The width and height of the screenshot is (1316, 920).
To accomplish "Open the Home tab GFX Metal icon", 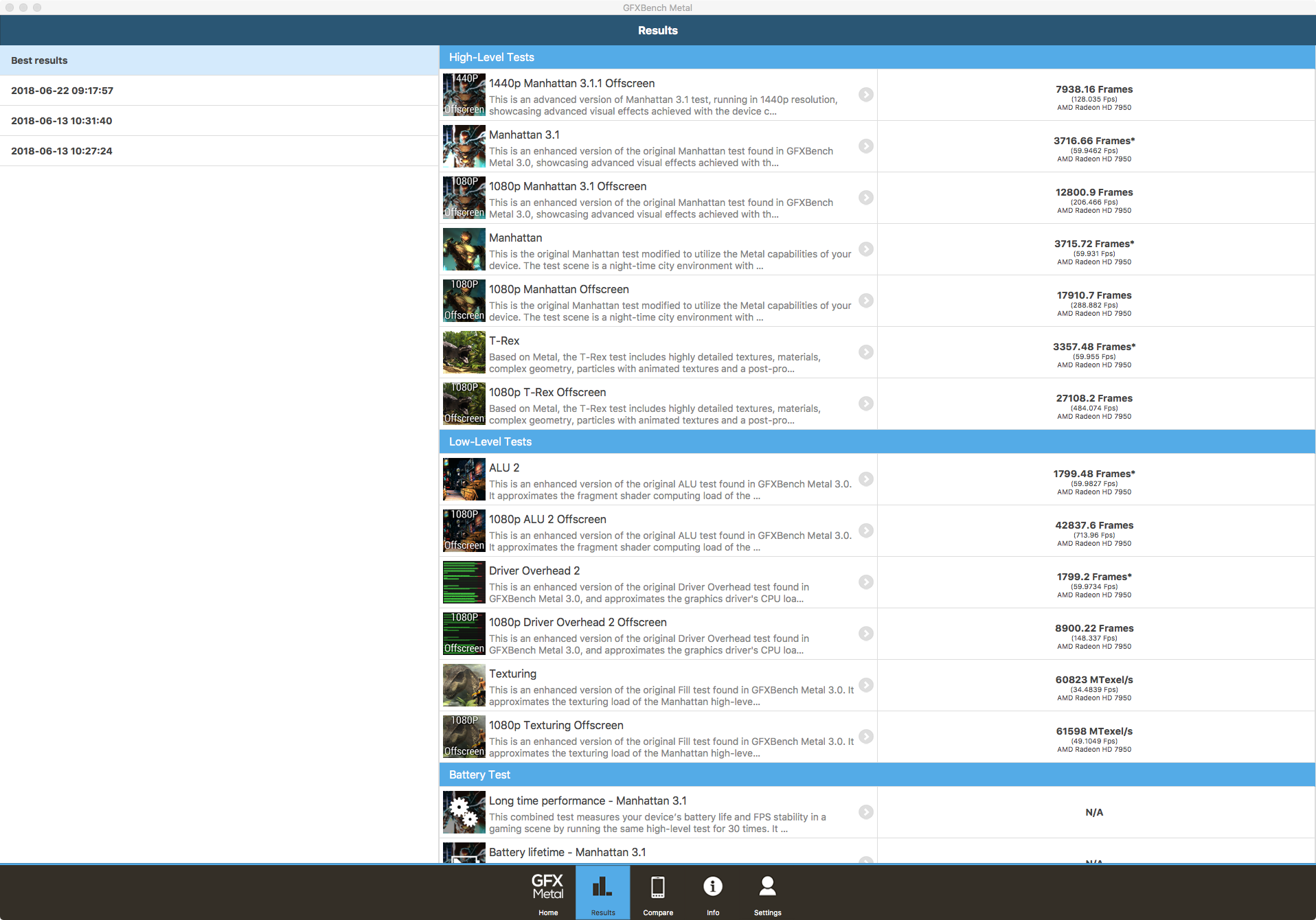I will 547,886.
